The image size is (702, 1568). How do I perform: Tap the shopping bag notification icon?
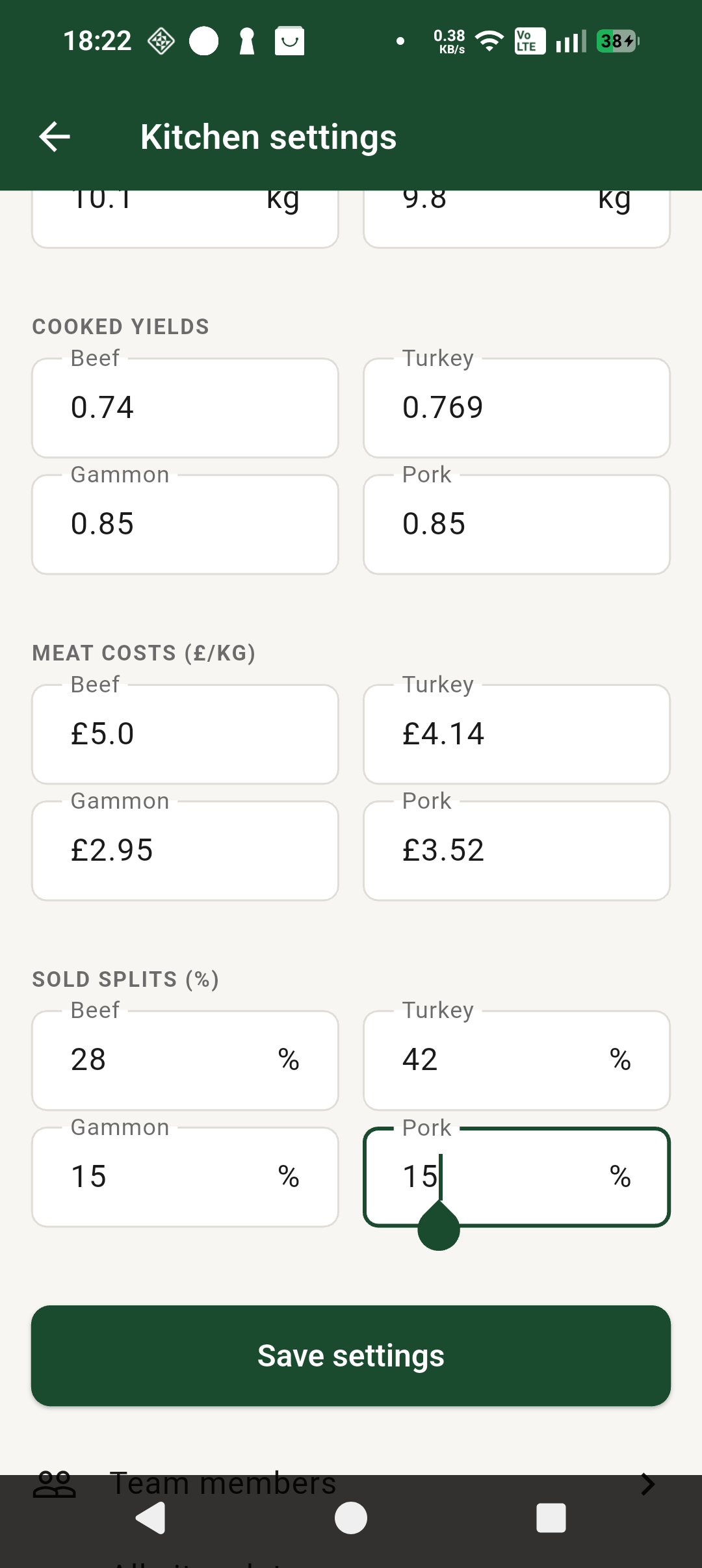[289, 42]
